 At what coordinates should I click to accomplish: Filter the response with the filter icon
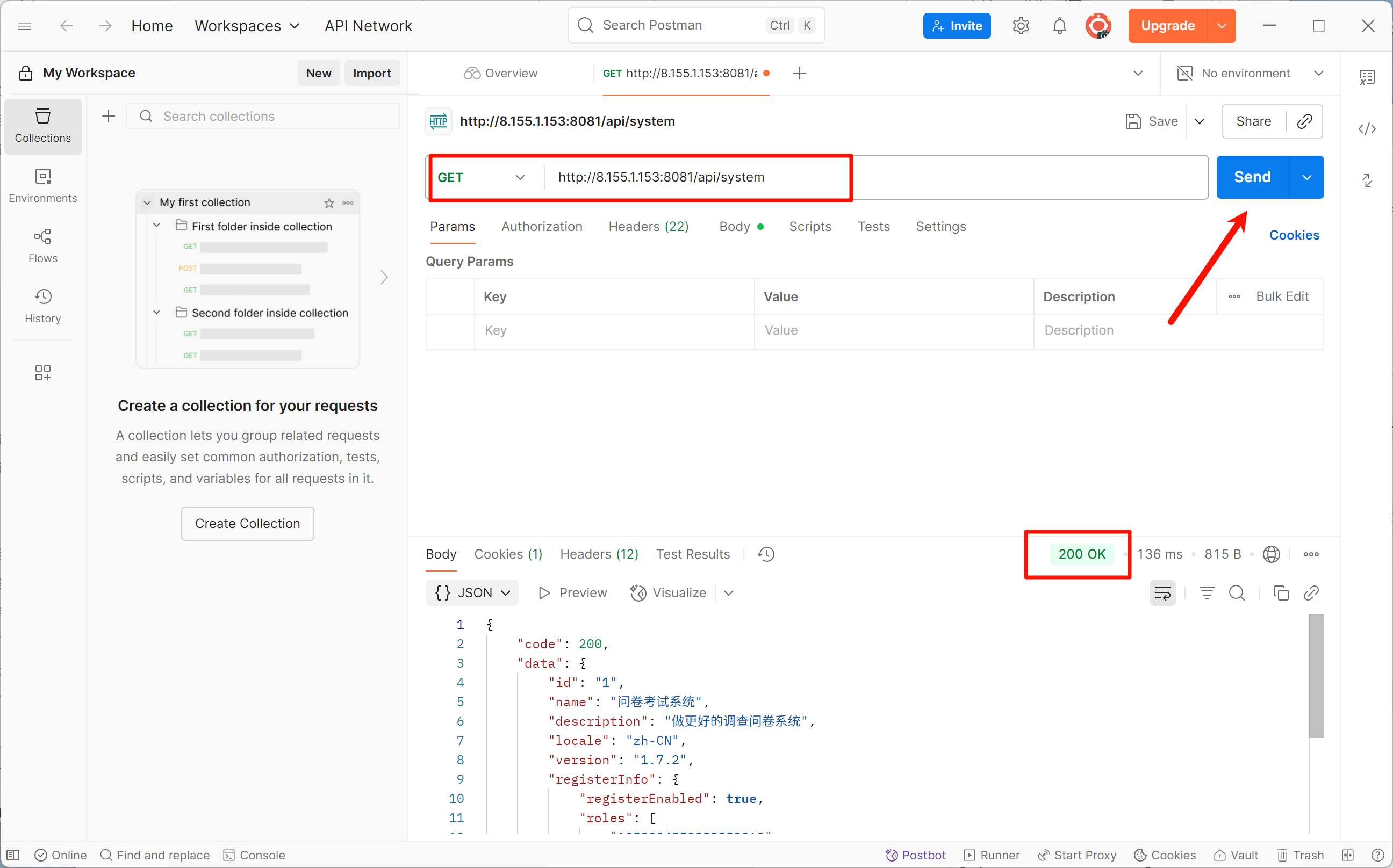click(x=1207, y=593)
